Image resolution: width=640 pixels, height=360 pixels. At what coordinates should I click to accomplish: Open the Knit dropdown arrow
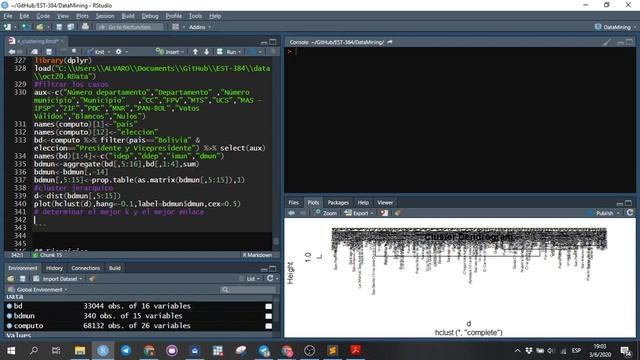109,52
